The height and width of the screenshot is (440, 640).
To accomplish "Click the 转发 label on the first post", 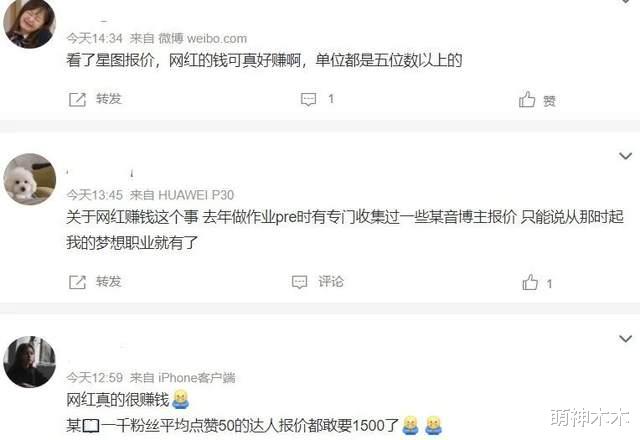I will click(x=109, y=99).
